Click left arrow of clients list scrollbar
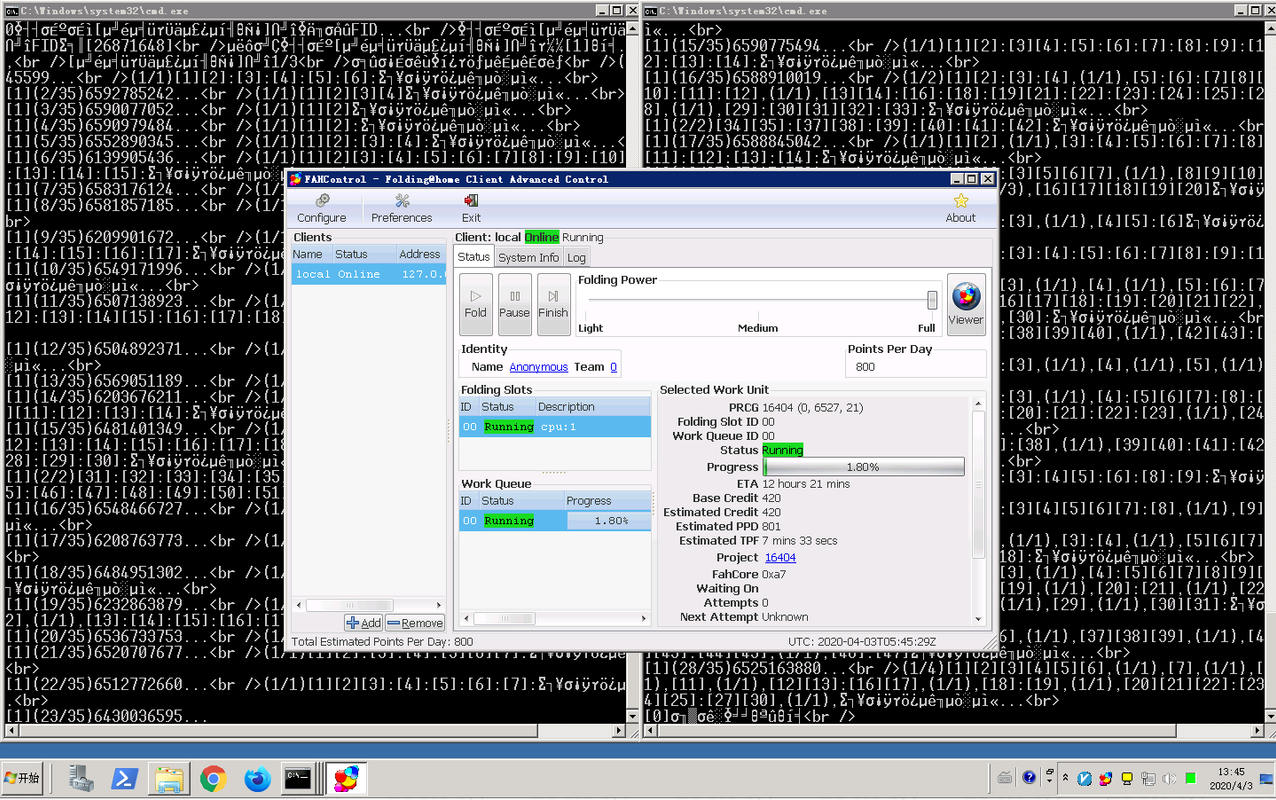 [298, 605]
